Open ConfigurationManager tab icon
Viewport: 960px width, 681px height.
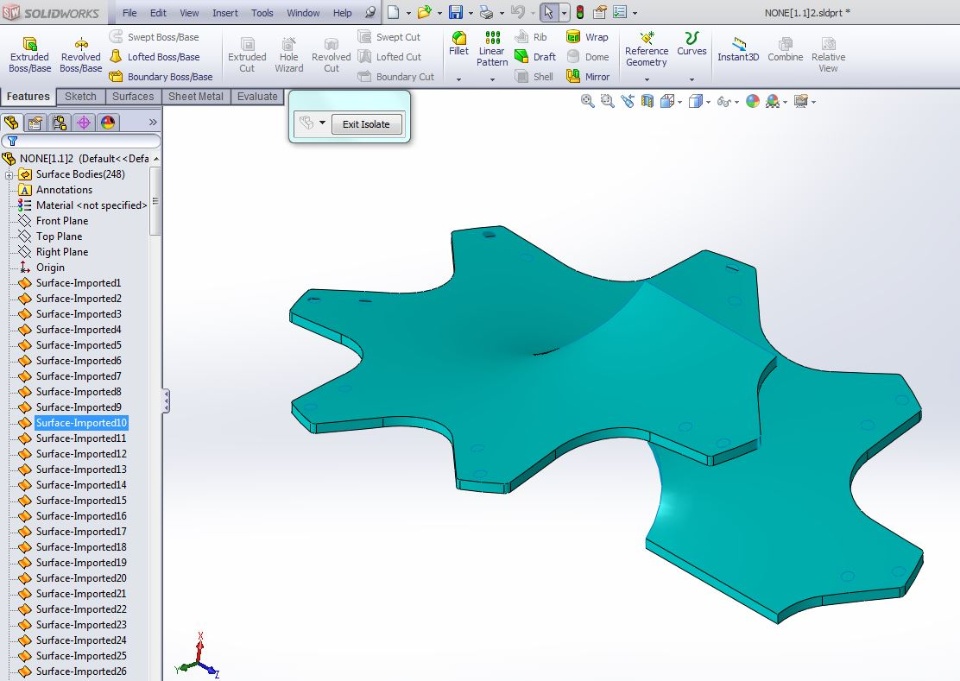point(59,122)
